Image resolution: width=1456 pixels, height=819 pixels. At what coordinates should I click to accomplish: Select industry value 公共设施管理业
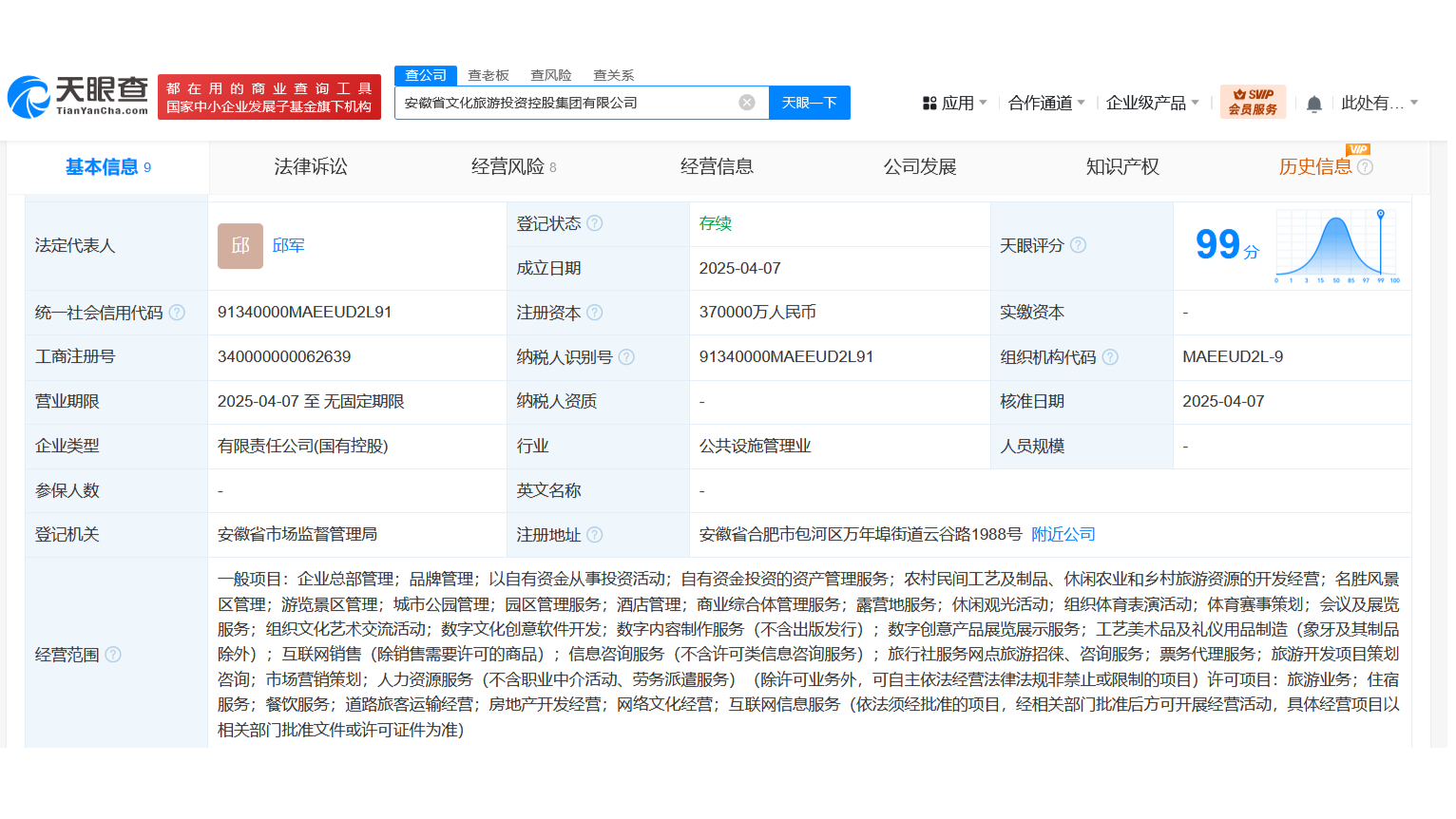coord(756,447)
